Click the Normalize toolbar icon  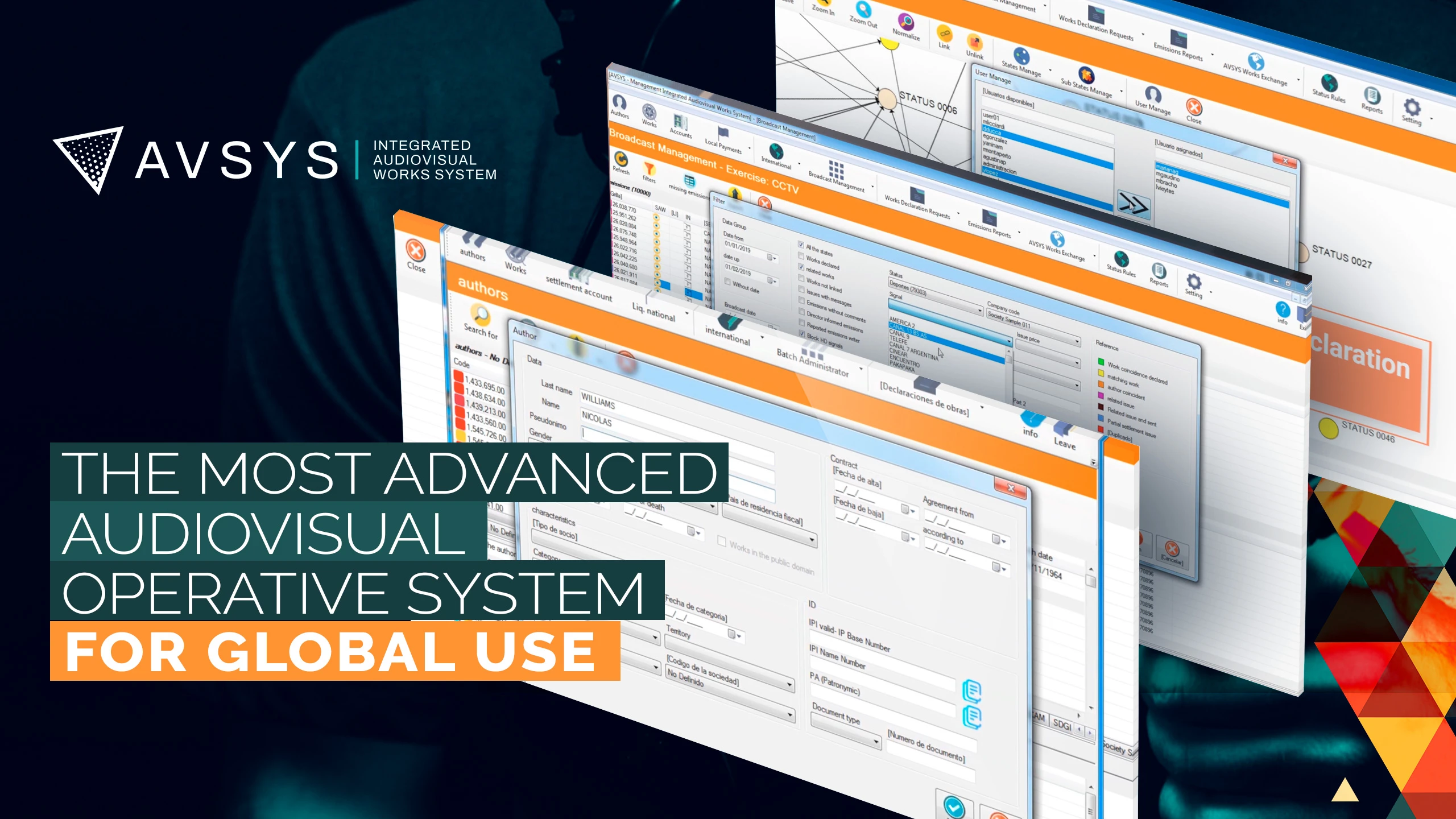click(905, 22)
